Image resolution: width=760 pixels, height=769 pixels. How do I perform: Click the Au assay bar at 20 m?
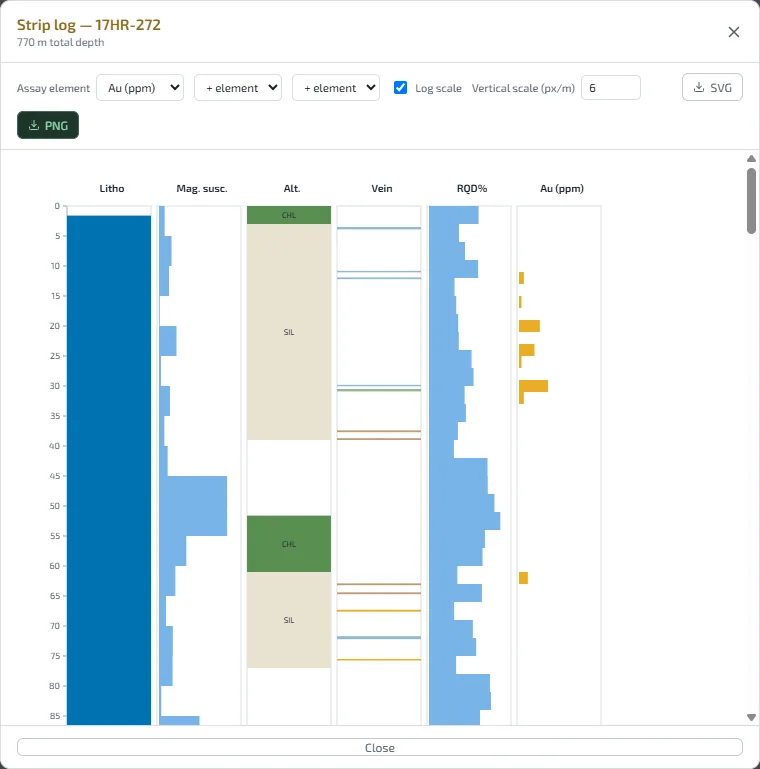[530, 326]
